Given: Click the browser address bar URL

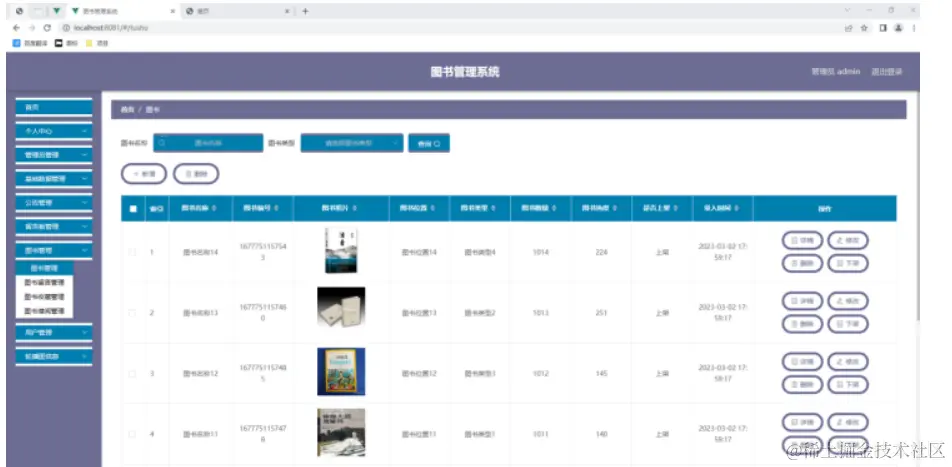Looking at the screenshot, I should click(x=110, y=28).
